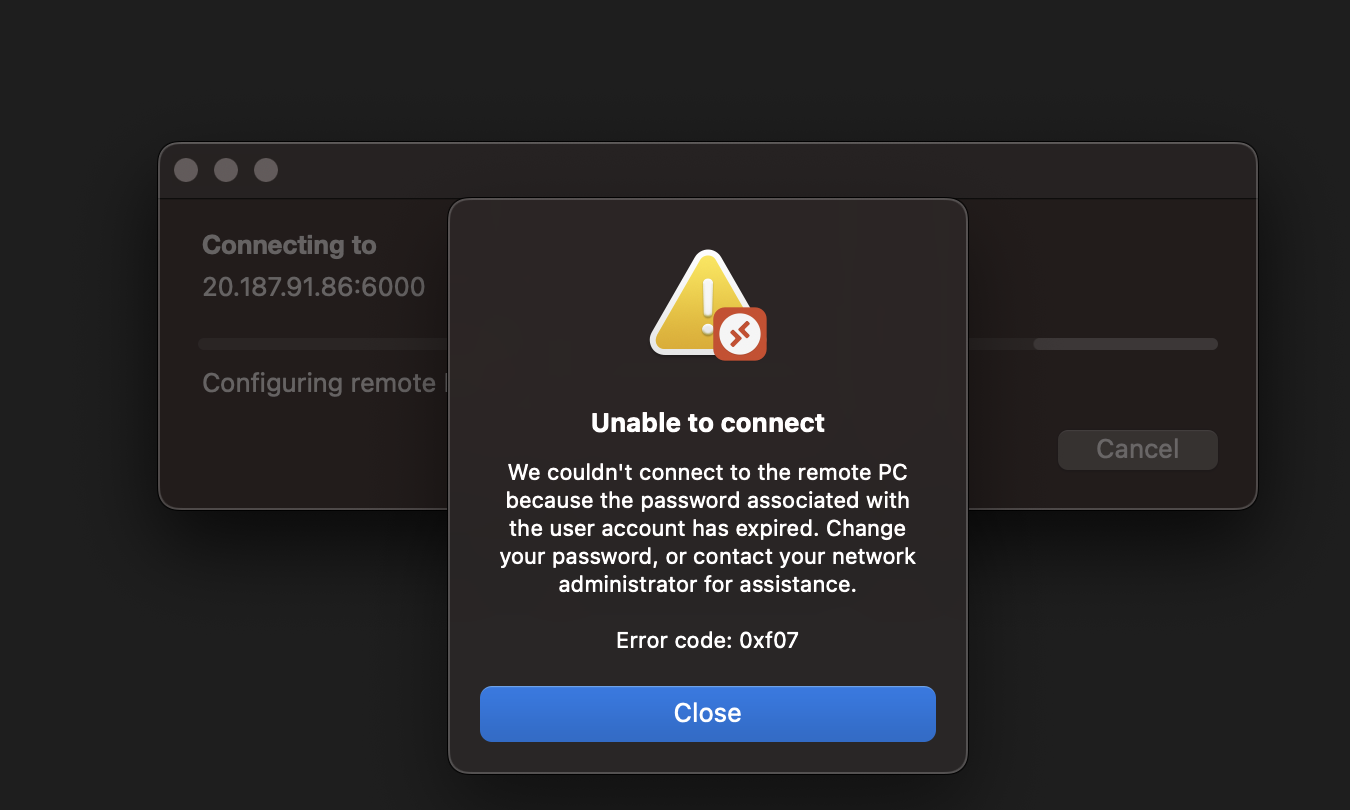Click the middle gray minimize window dot

(226, 170)
